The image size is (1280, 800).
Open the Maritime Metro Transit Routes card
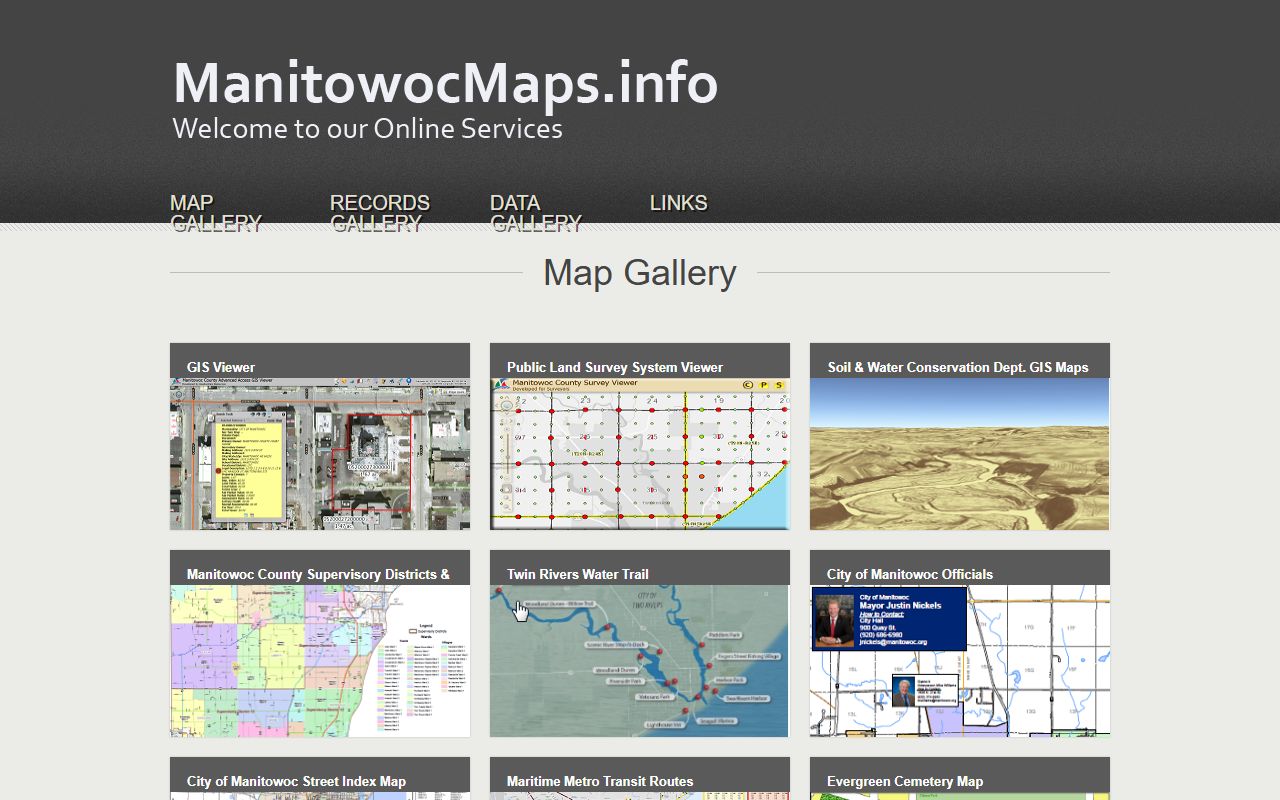pos(600,781)
